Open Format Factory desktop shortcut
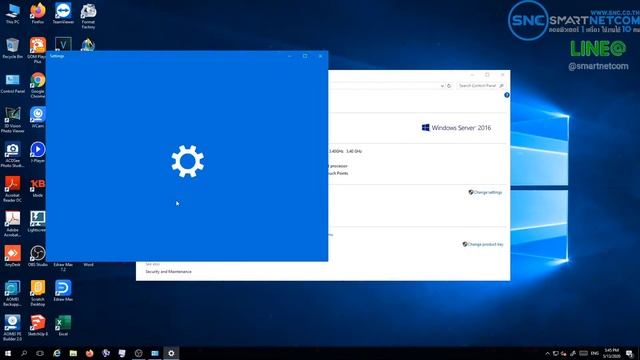The width and height of the screenshot is (640, 360). pyautogui.click(x=88, y=16)
